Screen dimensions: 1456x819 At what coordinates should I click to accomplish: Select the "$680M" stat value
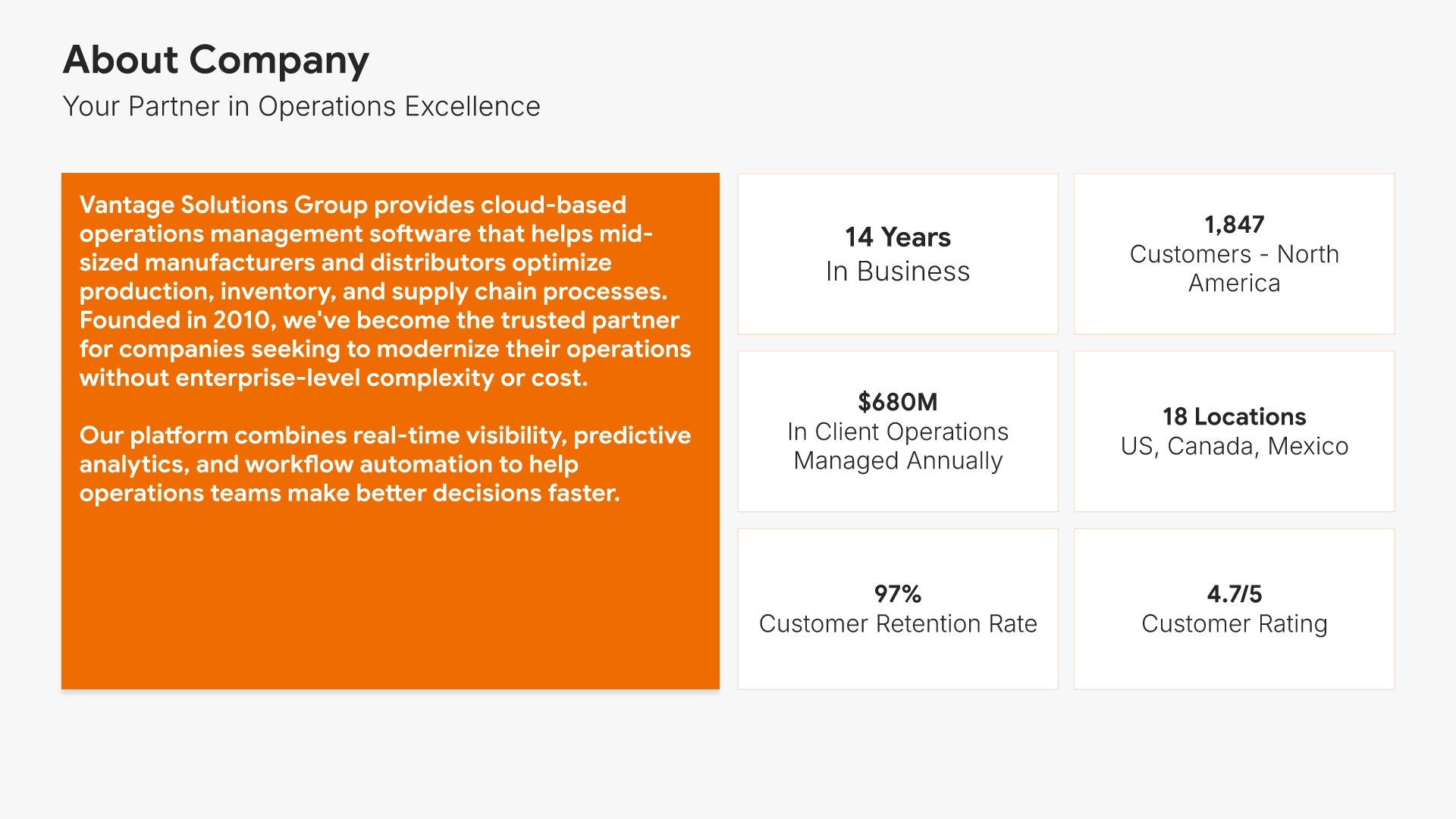click(x=897, y=402)
